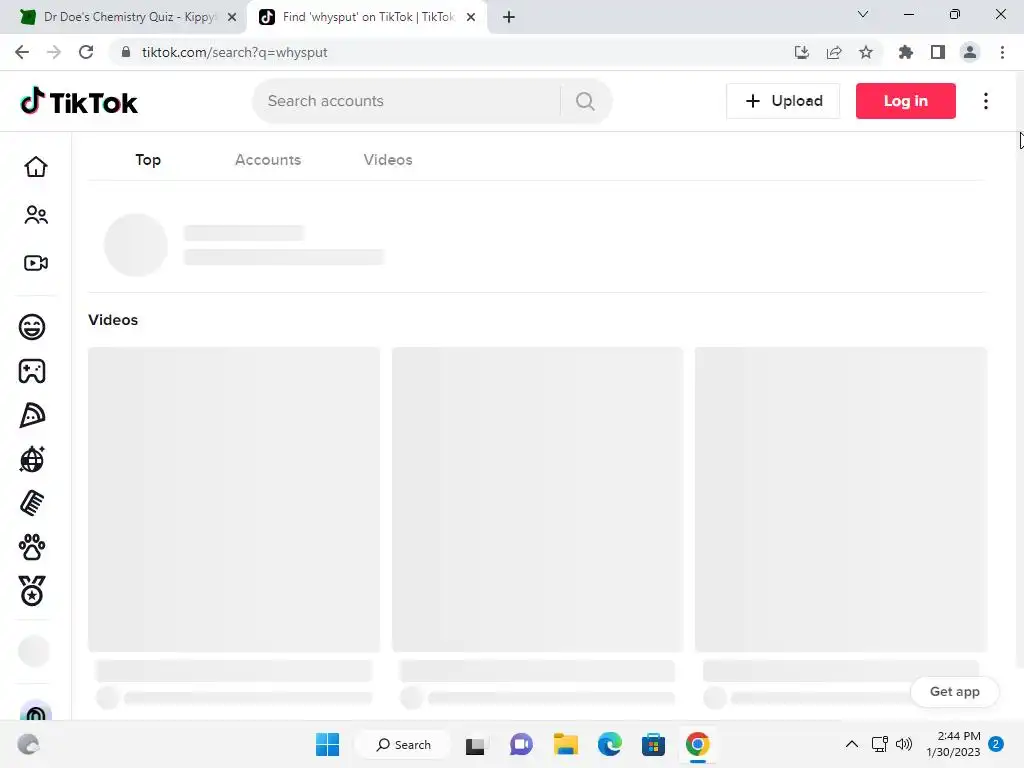
Task: Open the Chat app from the taskbar
Action: [521, 744]
